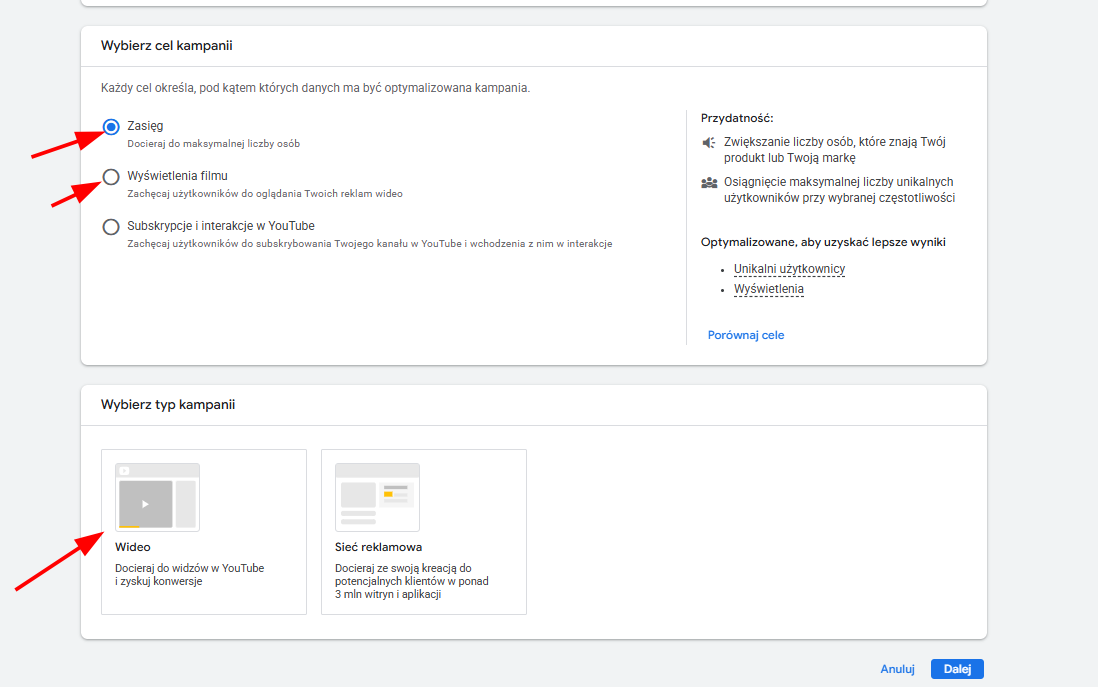The width and height of the screenshot is (1098, 687).
Task: Click the yellow progress bar in Wideo illustration
Action: [x=130, y=526]
